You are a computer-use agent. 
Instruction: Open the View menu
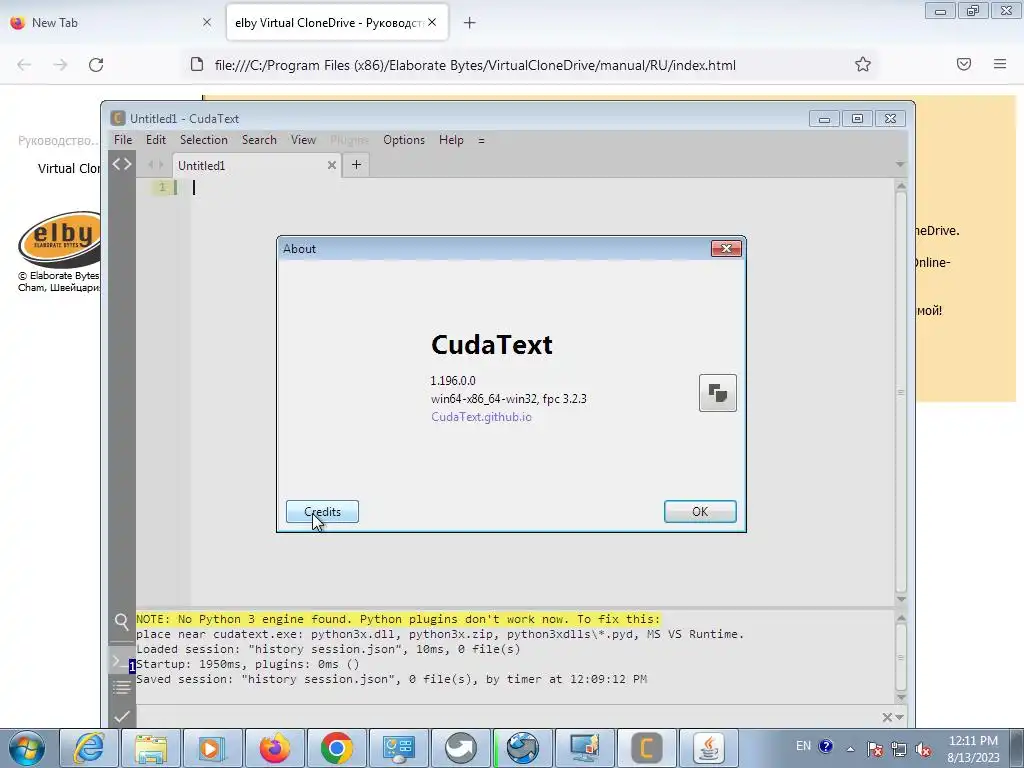(303, 140)
